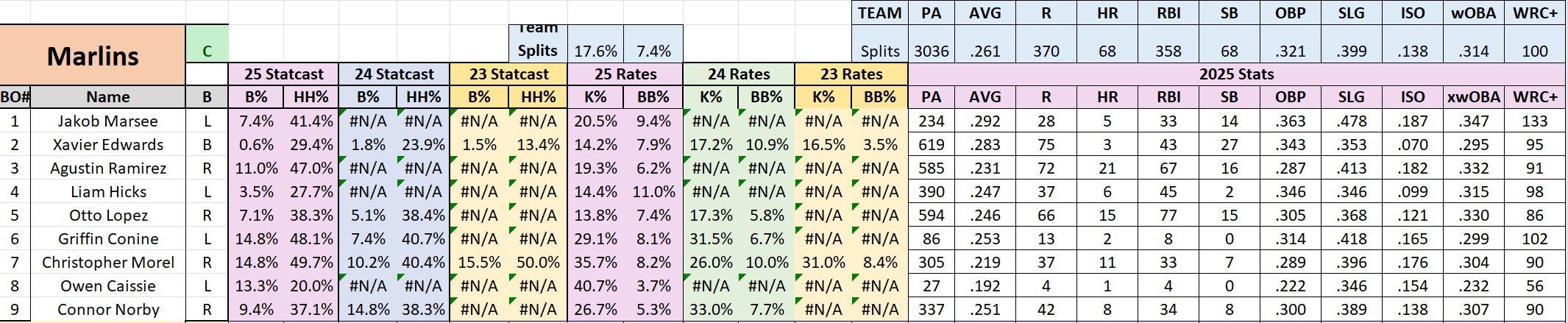The width and height of the screenshot is (1568, 323).
Task: Click the team splits PA value 3036
Action: [x=931, y=51]
